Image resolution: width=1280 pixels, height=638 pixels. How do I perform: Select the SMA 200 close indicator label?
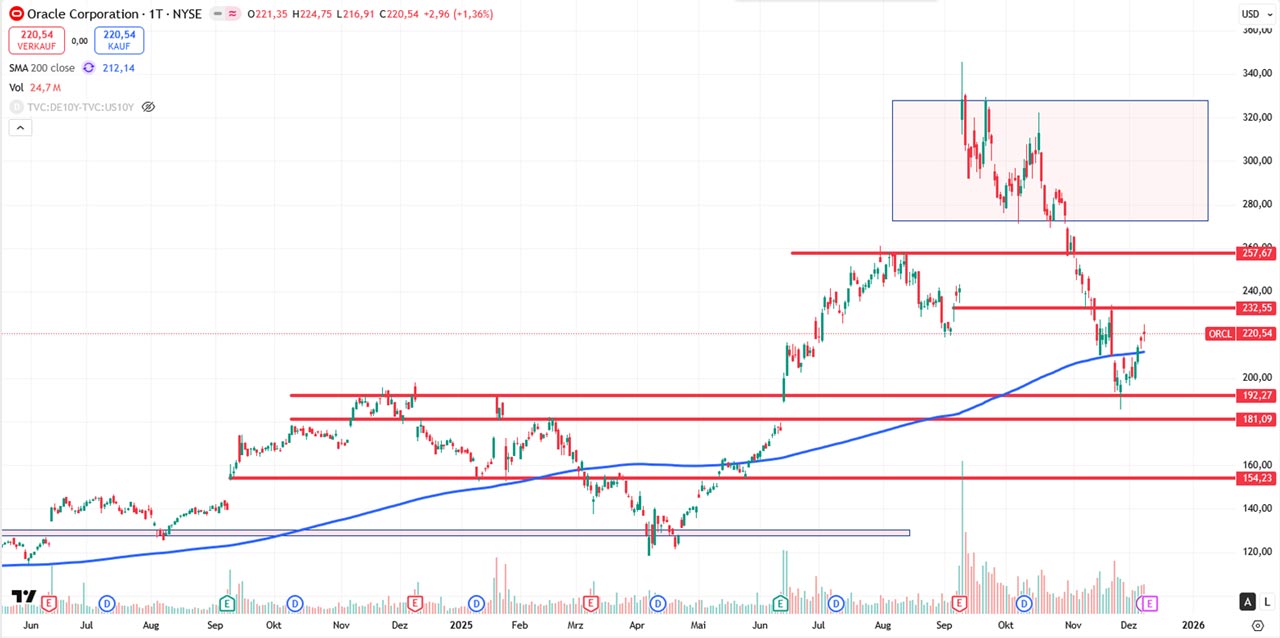tap(41, 68)
